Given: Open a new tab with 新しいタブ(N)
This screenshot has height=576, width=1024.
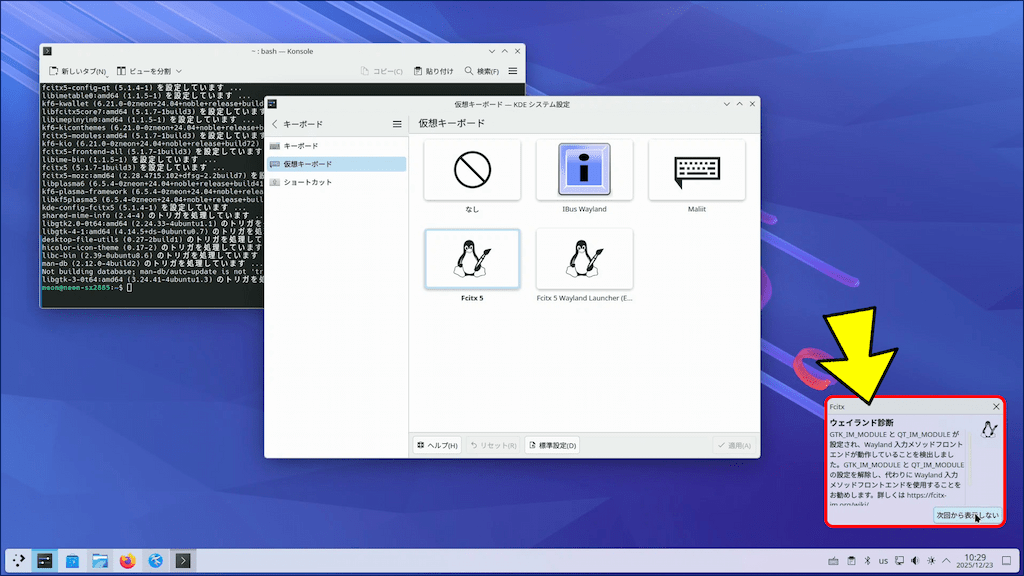Looking at the screenshot, I should [78, 71].
